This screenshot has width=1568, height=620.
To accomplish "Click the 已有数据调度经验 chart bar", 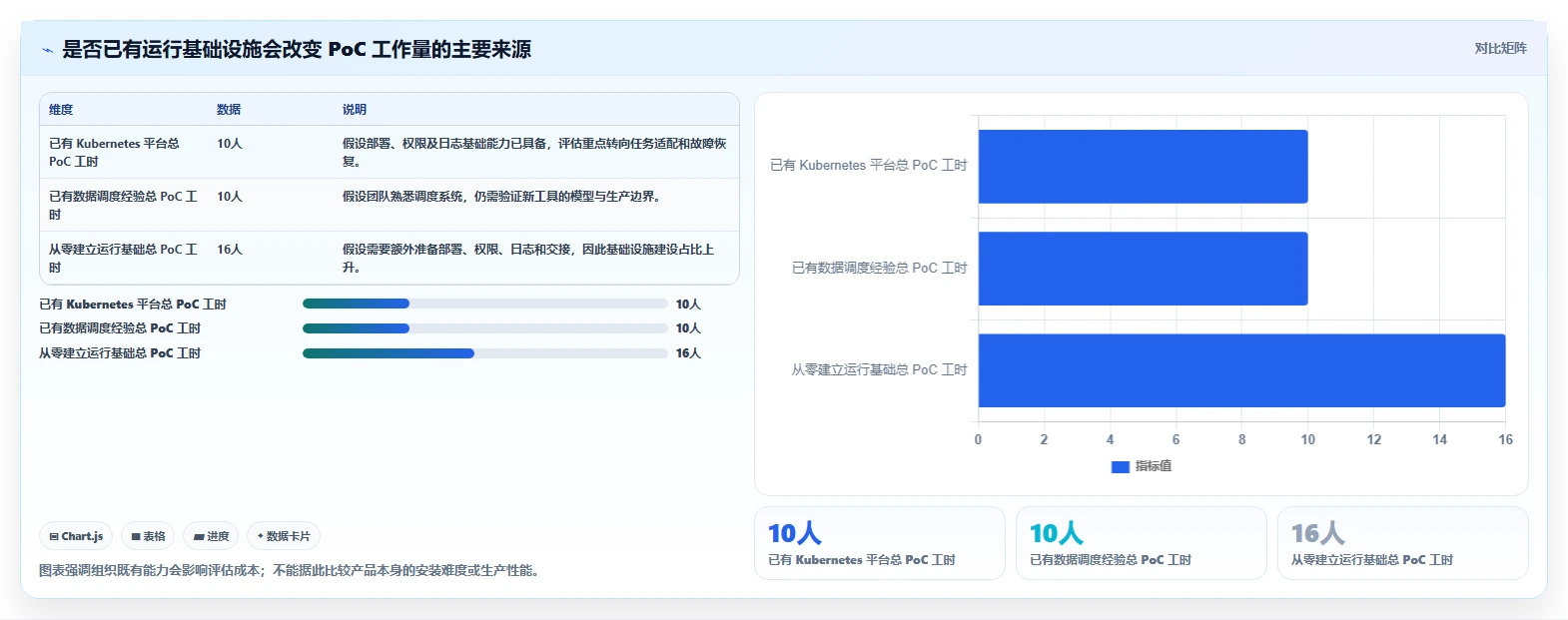I will 1143,269.
